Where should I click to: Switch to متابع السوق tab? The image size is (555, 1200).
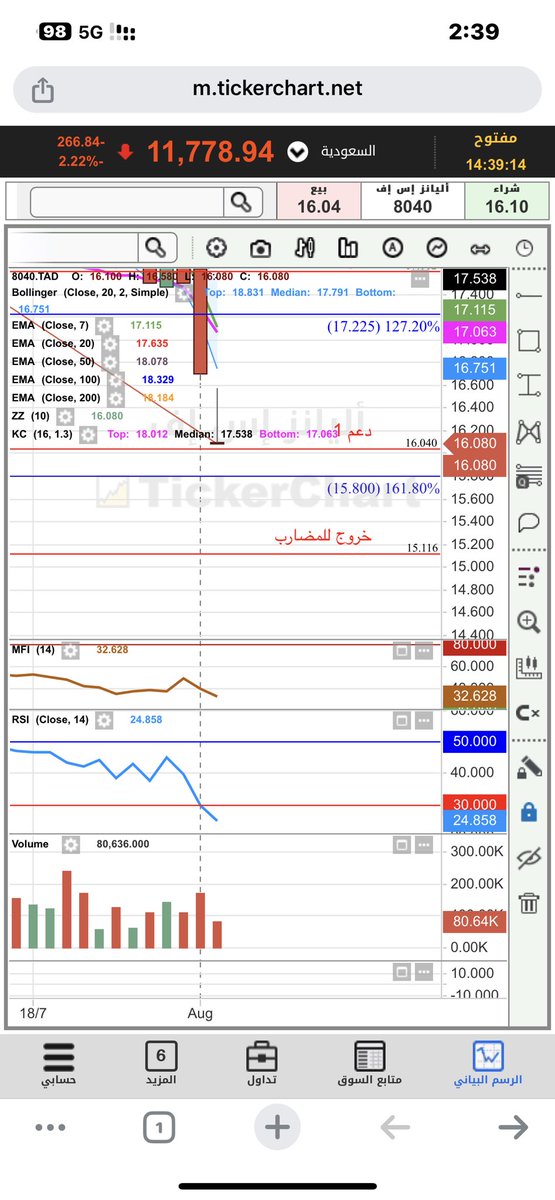click(x=370, y=1065)
